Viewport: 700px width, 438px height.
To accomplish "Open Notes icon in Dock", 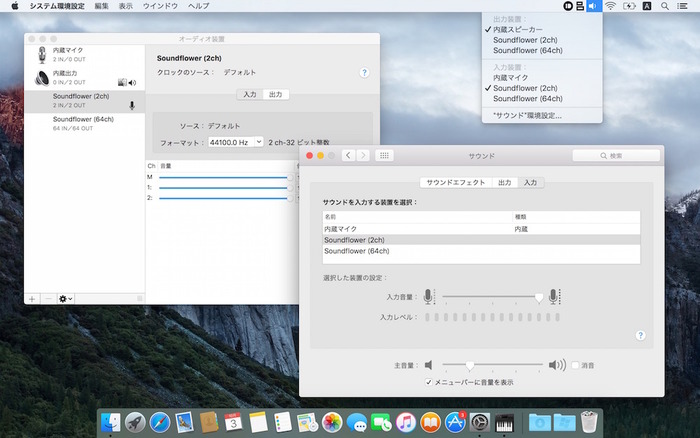I will pyautogui.click(x=258, y=422).
